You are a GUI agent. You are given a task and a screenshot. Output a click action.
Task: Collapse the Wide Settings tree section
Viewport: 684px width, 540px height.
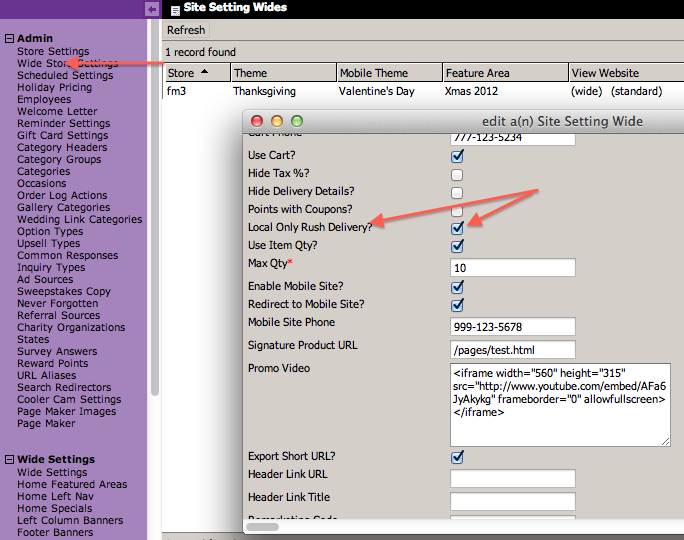pos(9,460)
